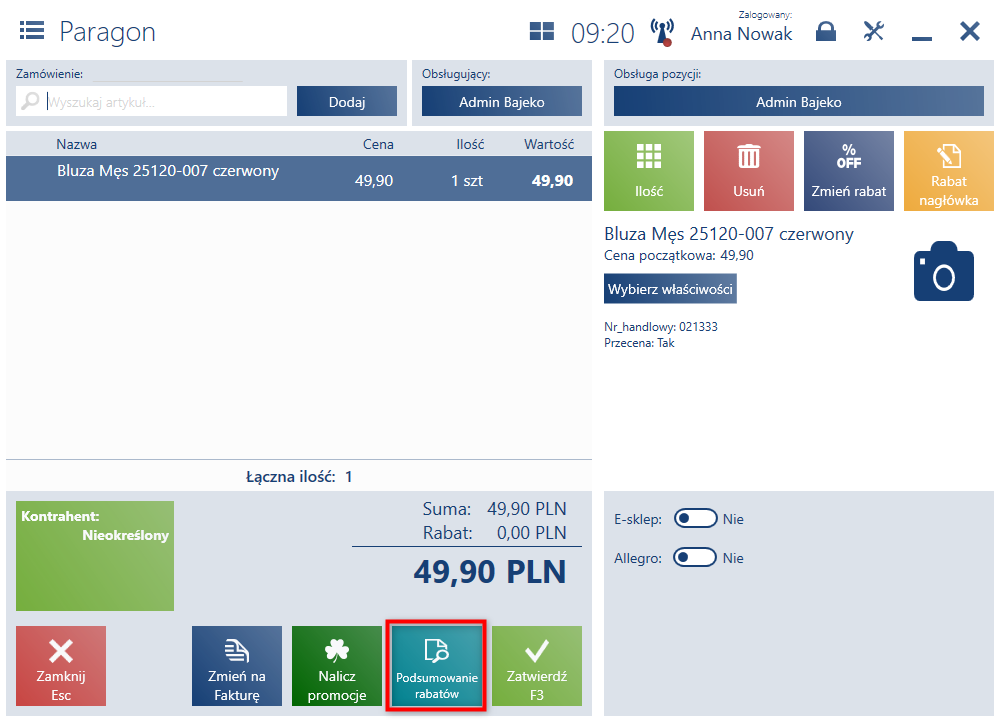The height and width of the screenshot is (720, 1003).
Task: Open the Rabat nagłówka tile
Action: (949, 171)
